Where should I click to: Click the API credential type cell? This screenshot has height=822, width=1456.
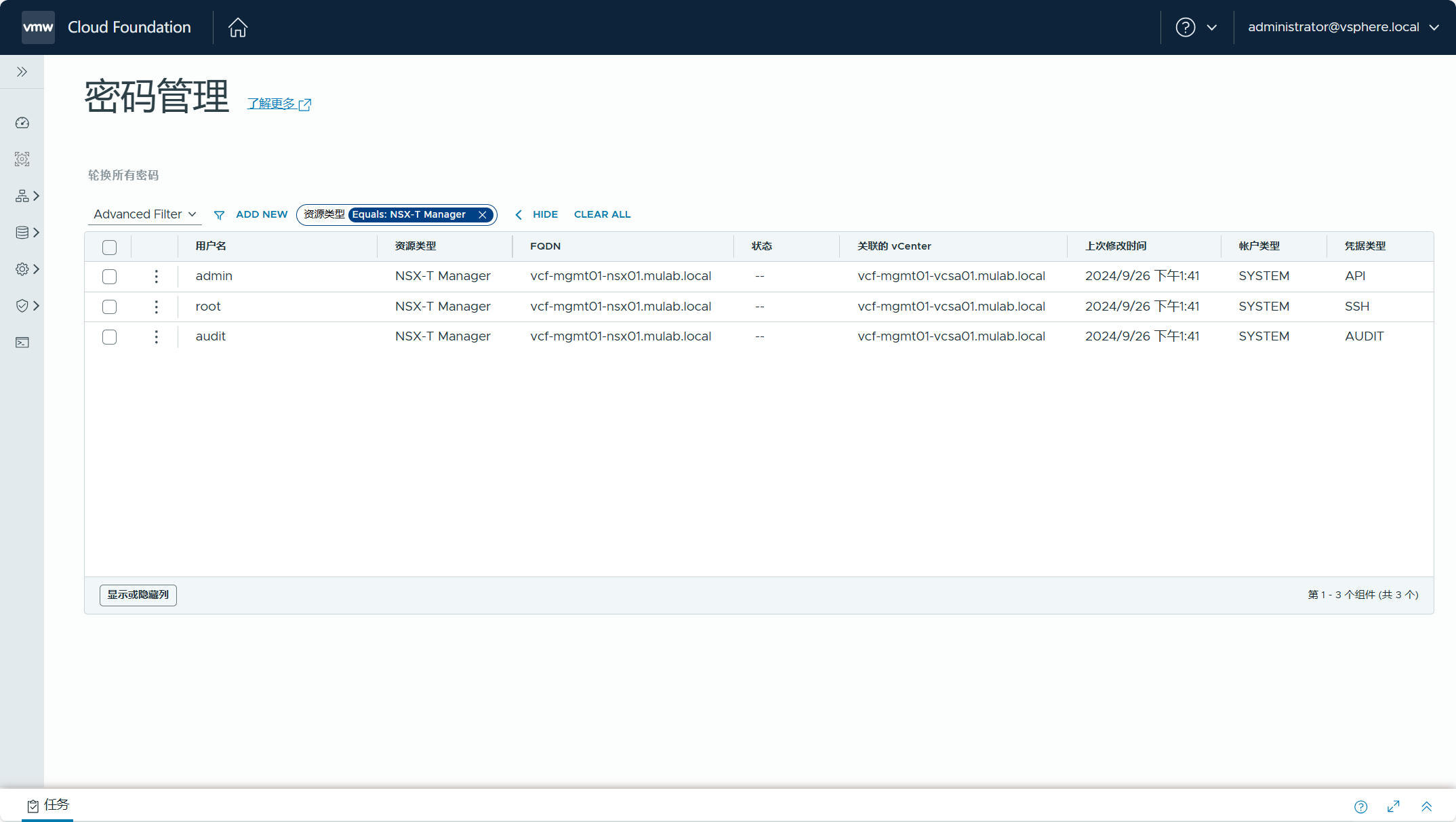click(1355, 276)
